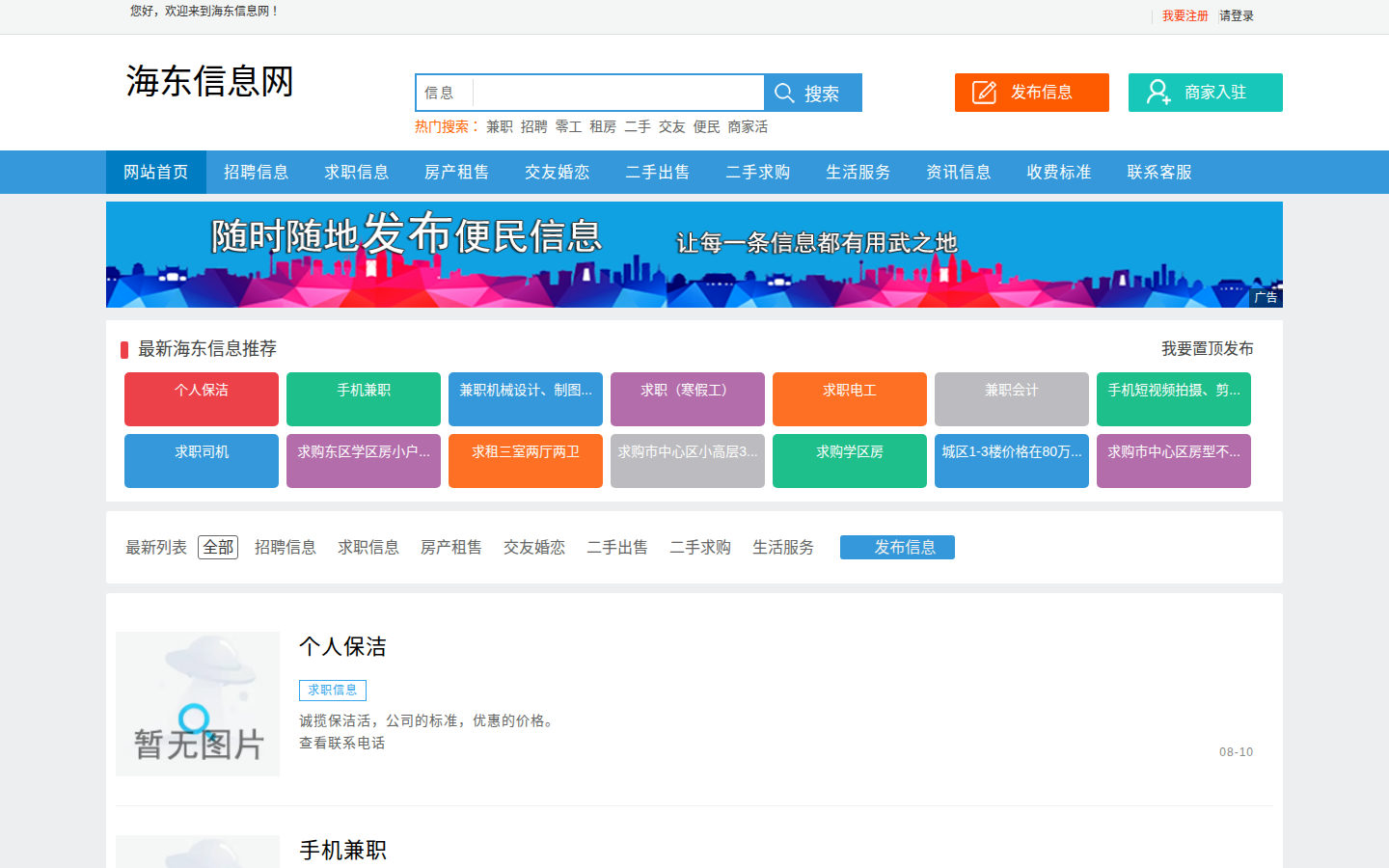Click the 求职信息 tag under 个人保洁
1389x868 pixels.
coord(333,690)
